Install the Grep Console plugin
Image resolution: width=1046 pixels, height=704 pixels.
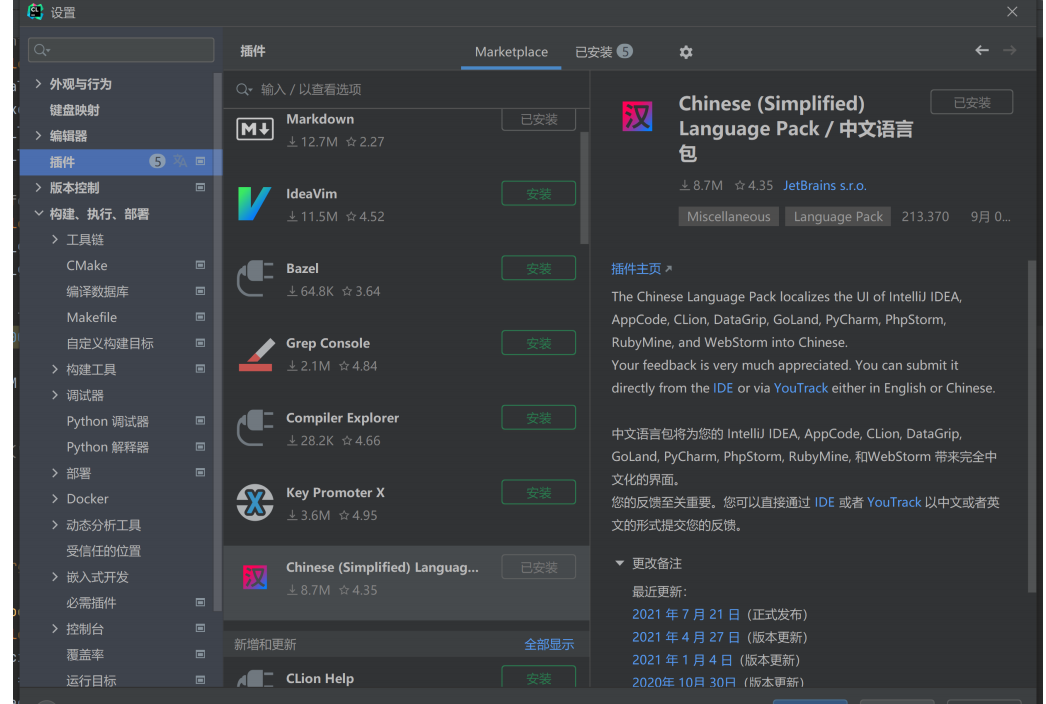click(x=538, y=343)
